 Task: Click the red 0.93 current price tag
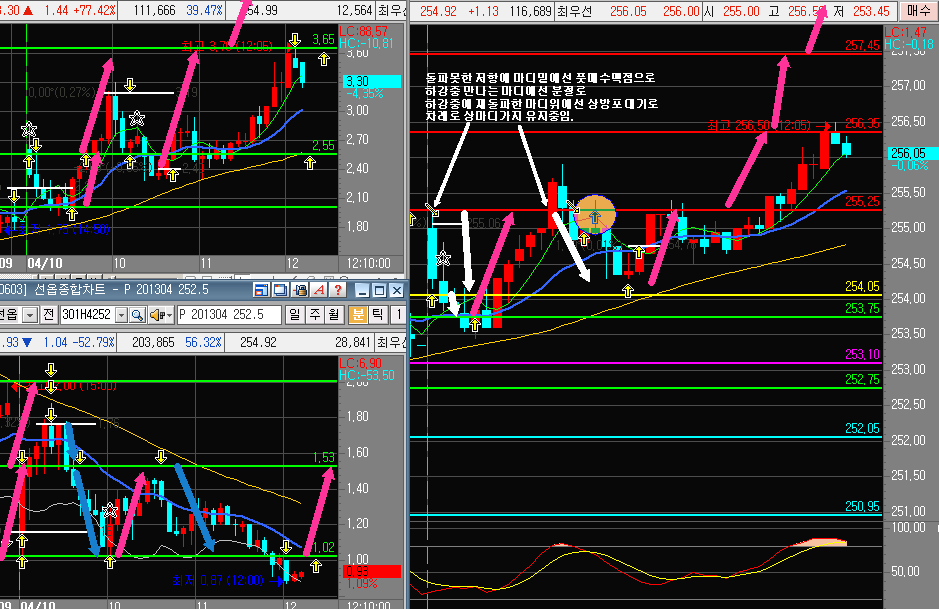[x=371, y=571]
